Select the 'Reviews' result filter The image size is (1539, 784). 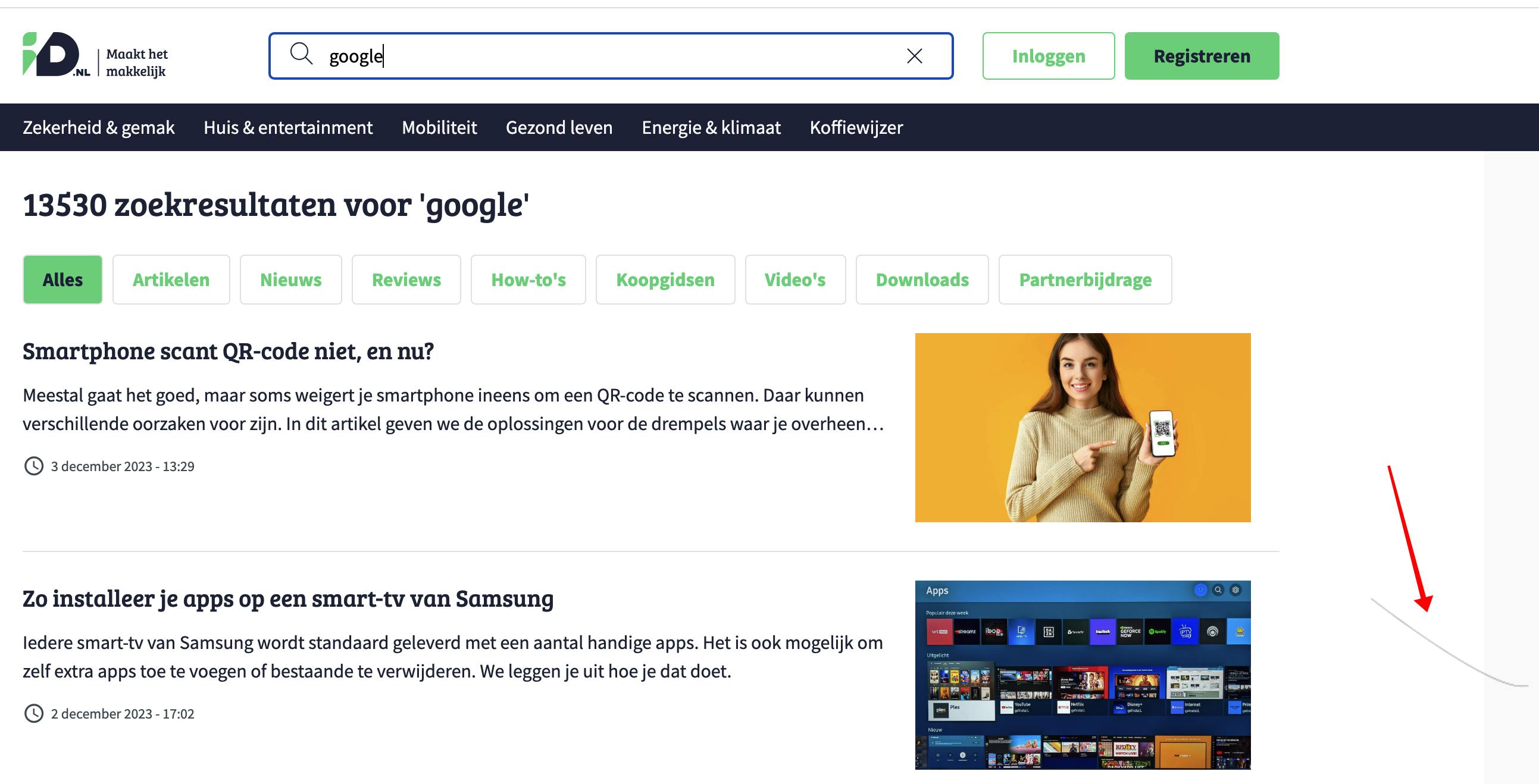click(406, 279)
